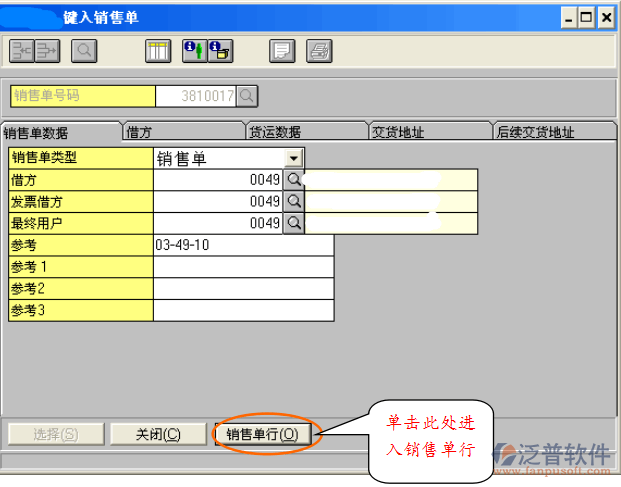Click the toolbar magnifier search icon
Screen dimensions: 621x487
pyautogui.click(x=84, y=51)
